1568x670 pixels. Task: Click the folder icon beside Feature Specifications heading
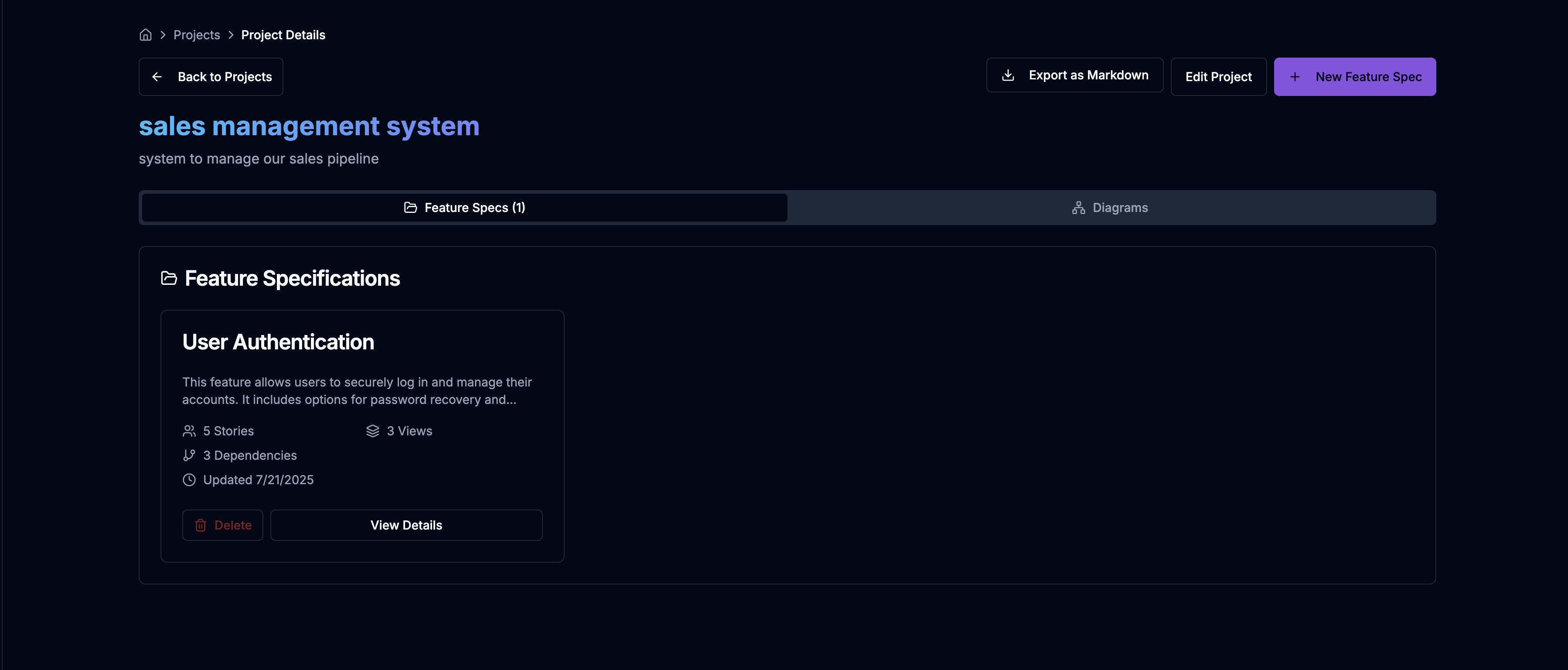[169, 278]
